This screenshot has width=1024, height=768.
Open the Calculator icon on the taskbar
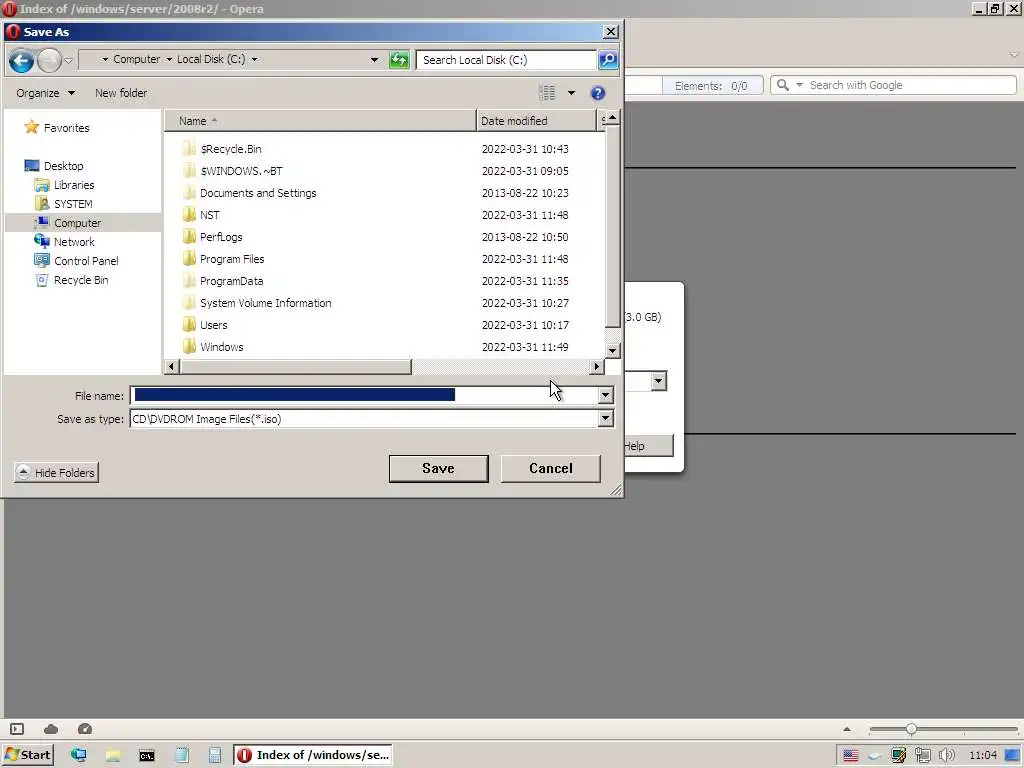click(x=215, y=756)
